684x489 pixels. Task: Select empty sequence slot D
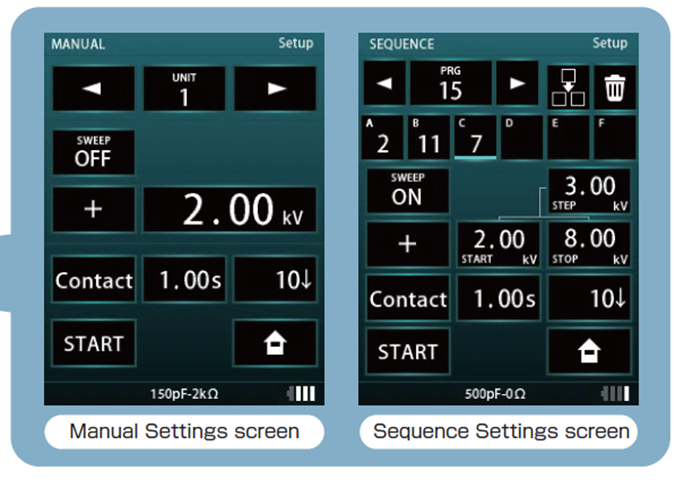(522, 137)
